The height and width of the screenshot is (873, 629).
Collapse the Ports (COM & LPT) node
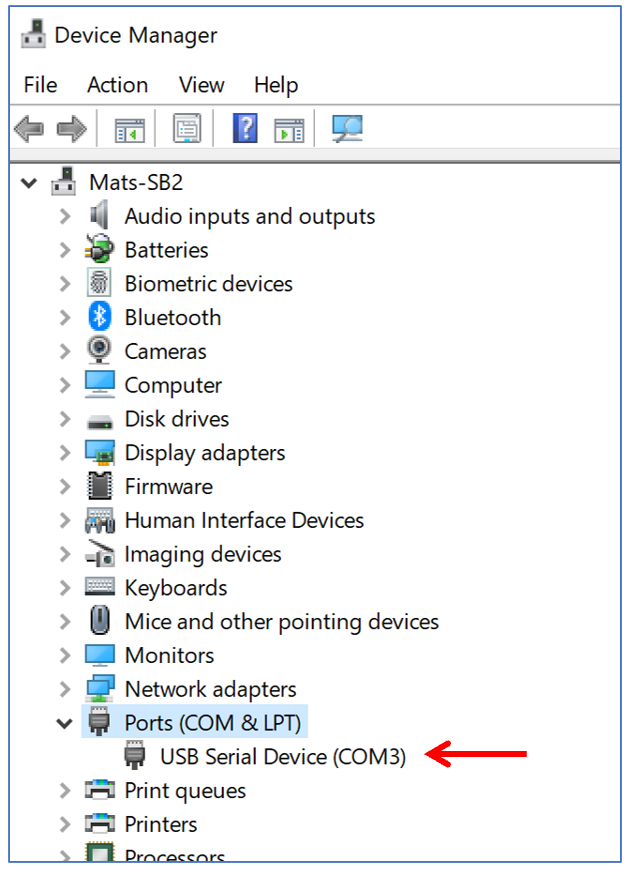tap(66, 723)
